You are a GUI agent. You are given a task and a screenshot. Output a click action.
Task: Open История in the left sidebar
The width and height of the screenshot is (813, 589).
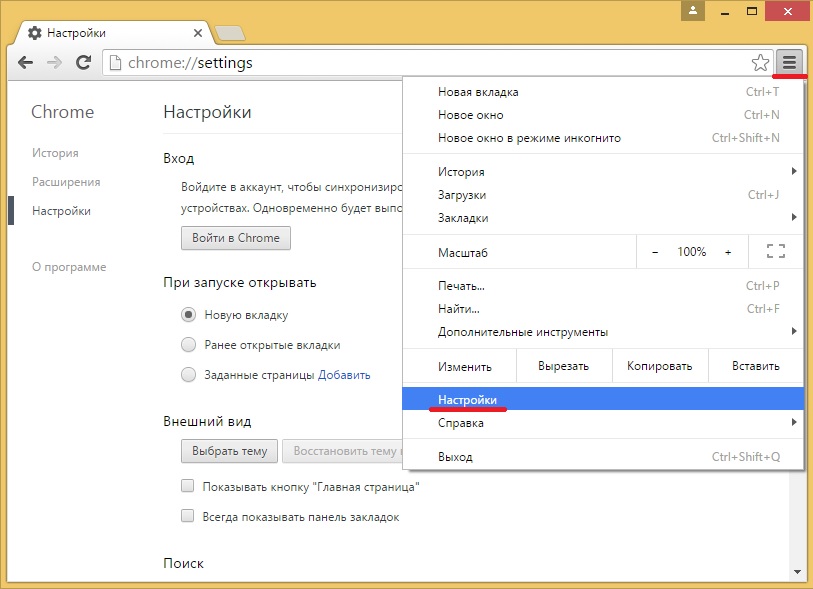(x=55, y=153)
